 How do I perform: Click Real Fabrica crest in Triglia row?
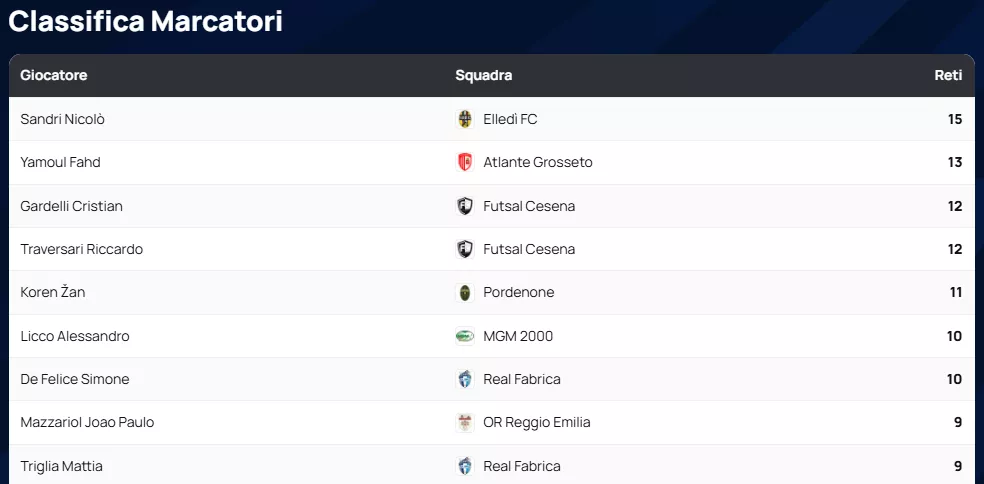click(x=464, y=466)
